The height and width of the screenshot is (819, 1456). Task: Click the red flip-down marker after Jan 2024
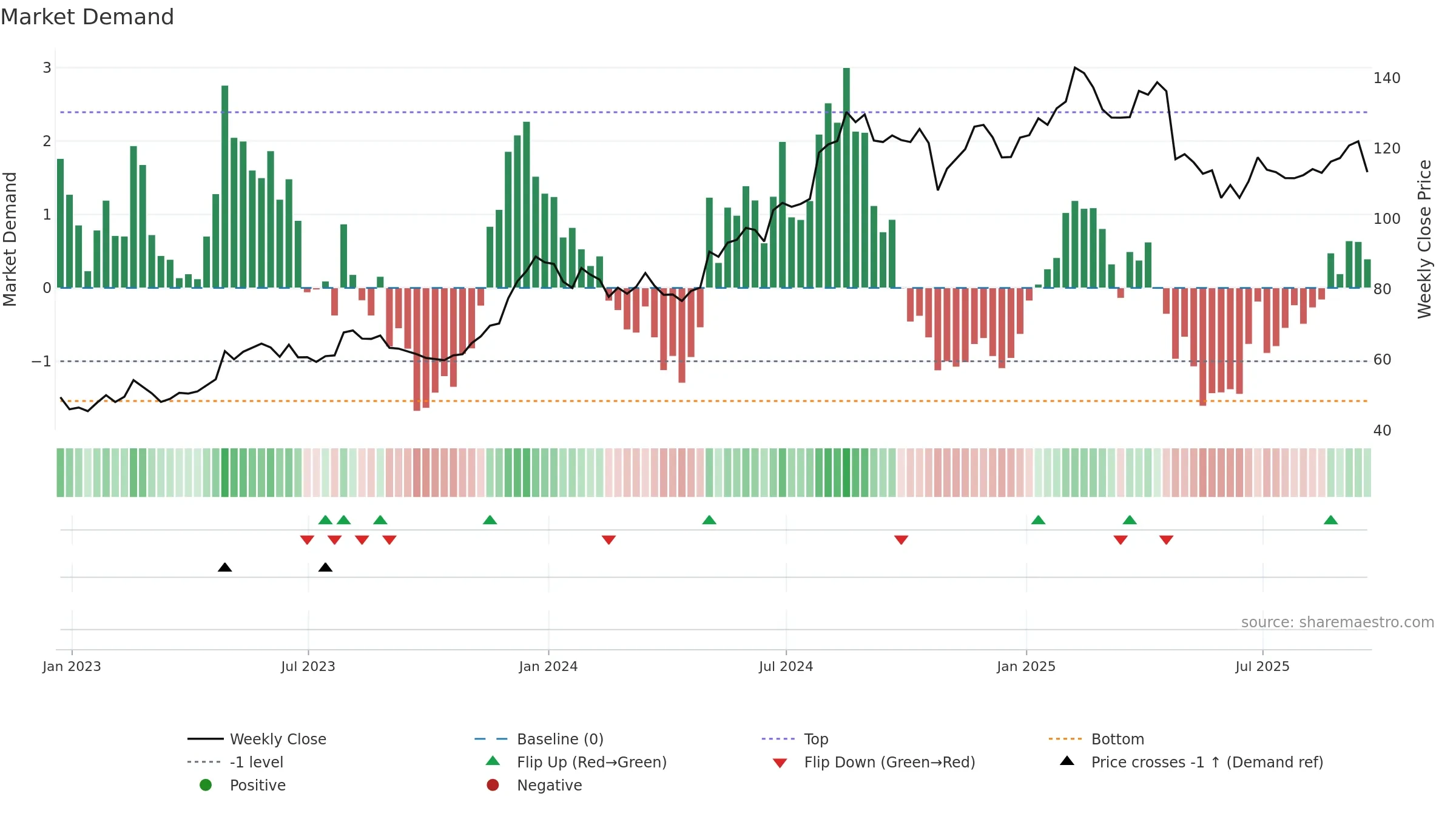click(608, 540)
